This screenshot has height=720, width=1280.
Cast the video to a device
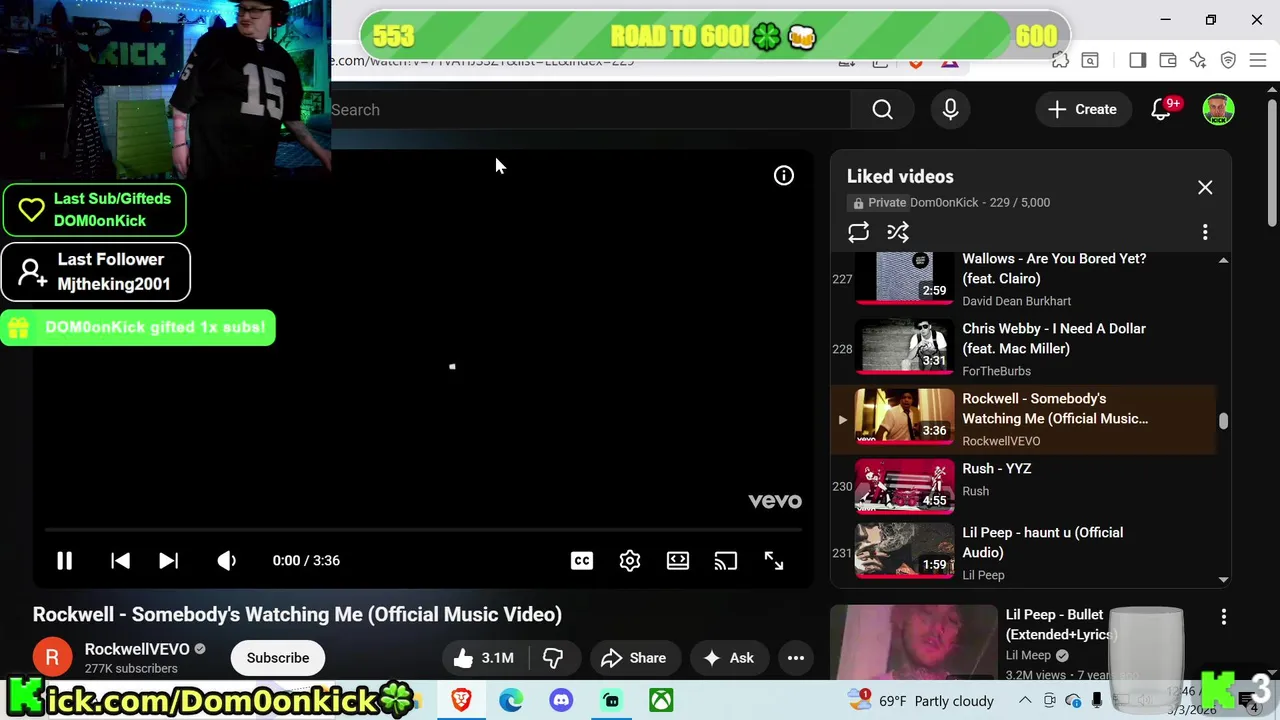(x=726, y=561)
